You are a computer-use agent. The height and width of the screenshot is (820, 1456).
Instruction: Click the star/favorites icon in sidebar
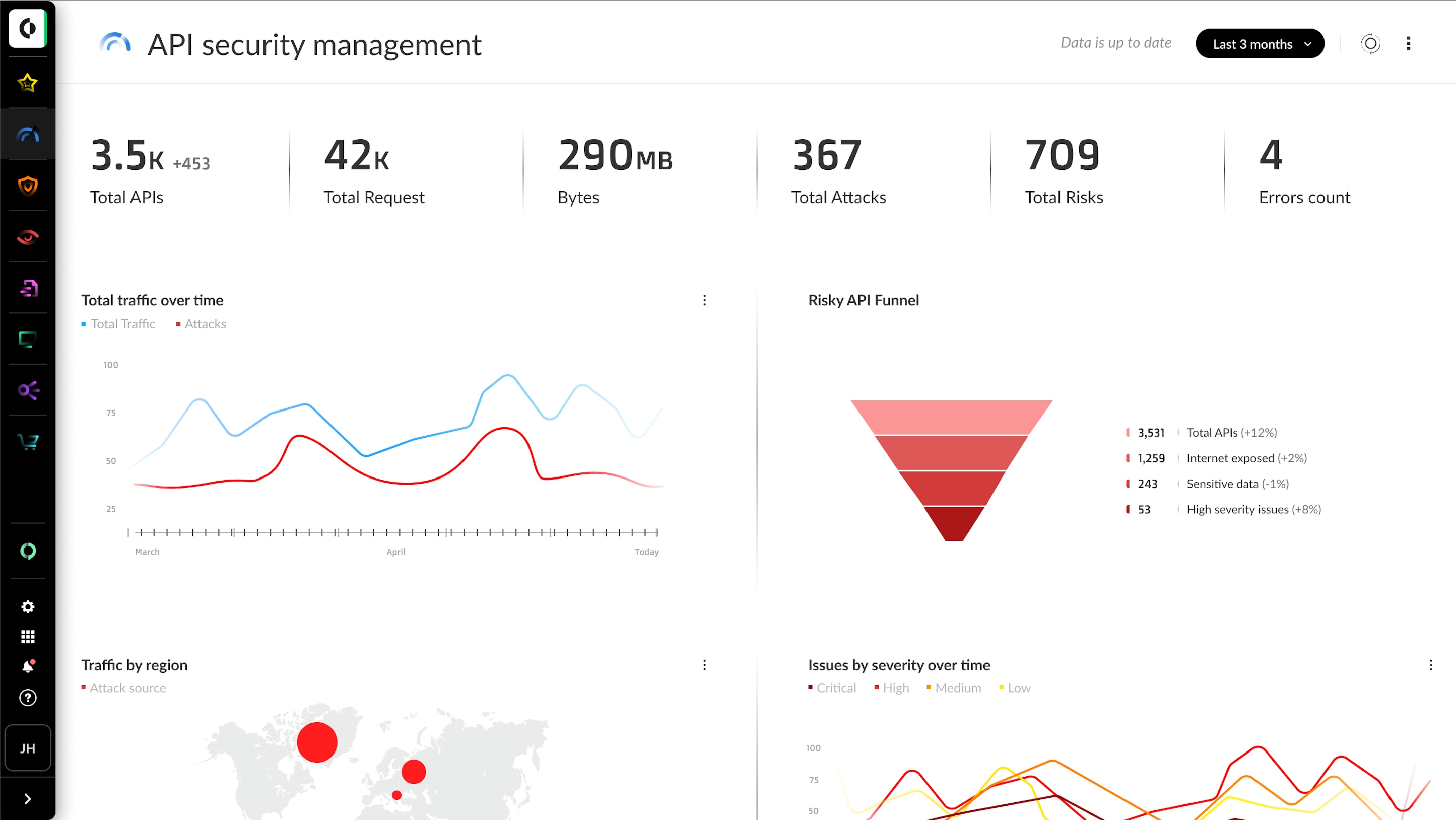[27, 83]
